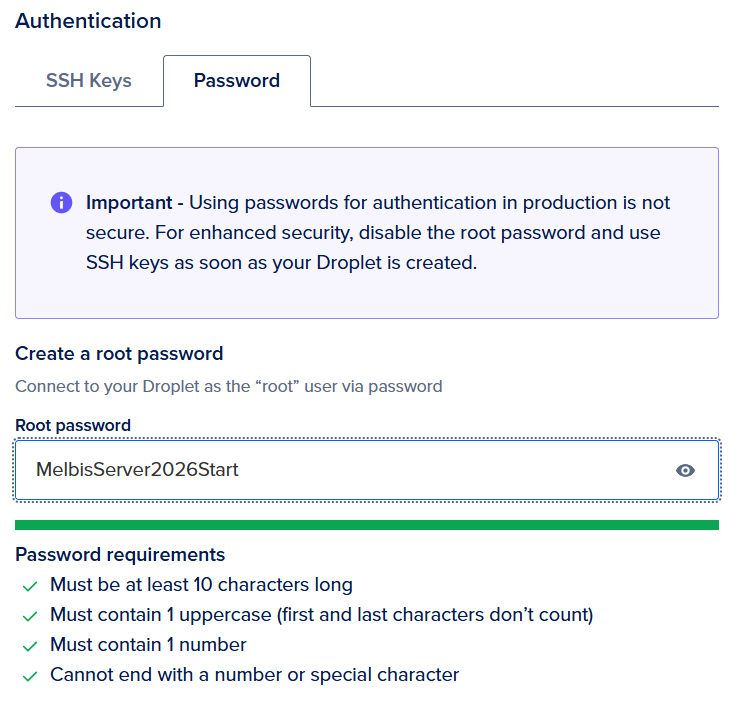Select the Password authentication tab
Image resolution: width=749 pixels, height=704 pixels.
pyautogui.click(x=237, y=81)
